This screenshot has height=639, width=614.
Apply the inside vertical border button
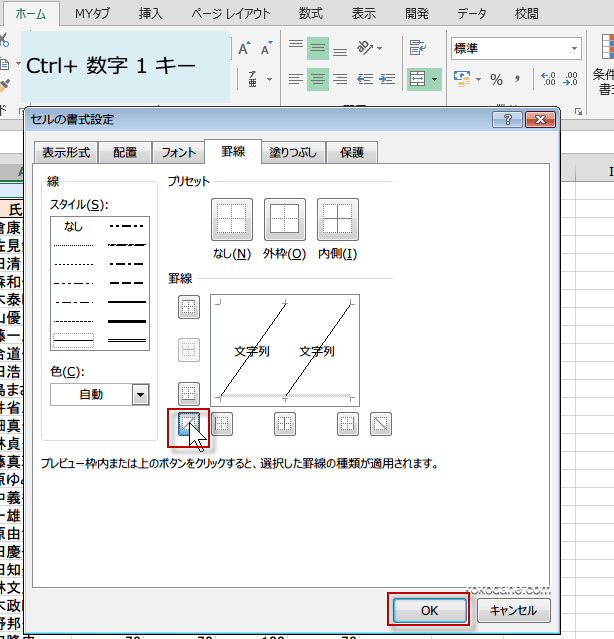pos(285,425)
